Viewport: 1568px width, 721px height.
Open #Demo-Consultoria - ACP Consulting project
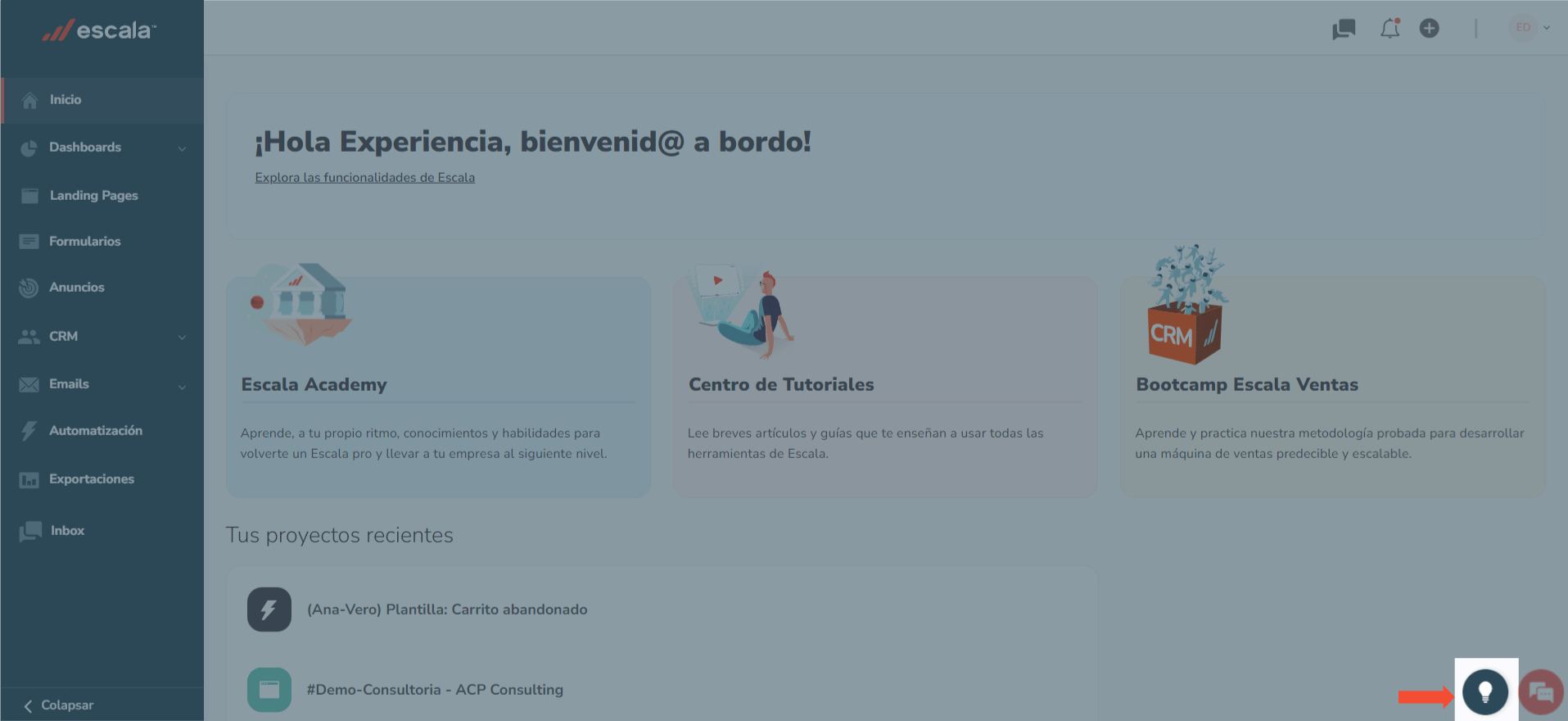coord(435,690)
